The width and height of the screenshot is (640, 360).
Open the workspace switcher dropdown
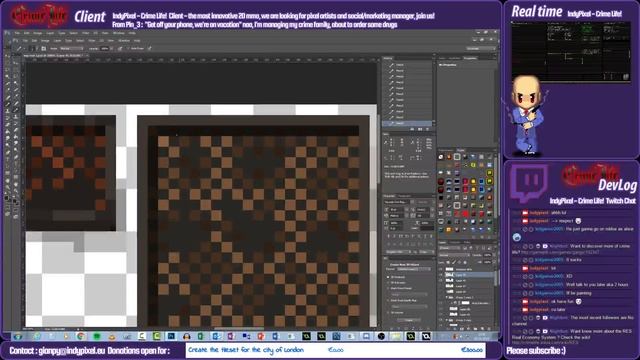[480, 48]
